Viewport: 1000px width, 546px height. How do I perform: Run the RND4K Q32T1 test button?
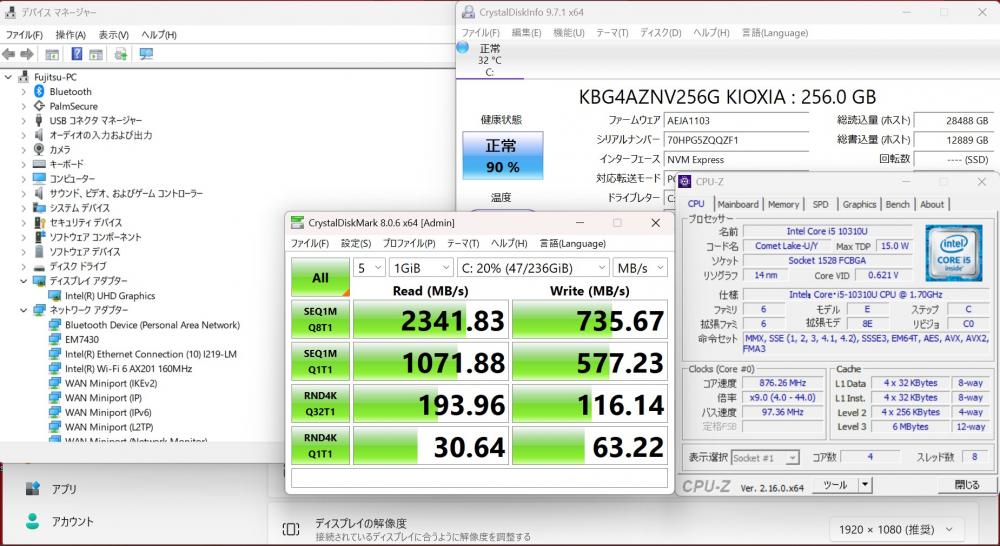(320, 404)
